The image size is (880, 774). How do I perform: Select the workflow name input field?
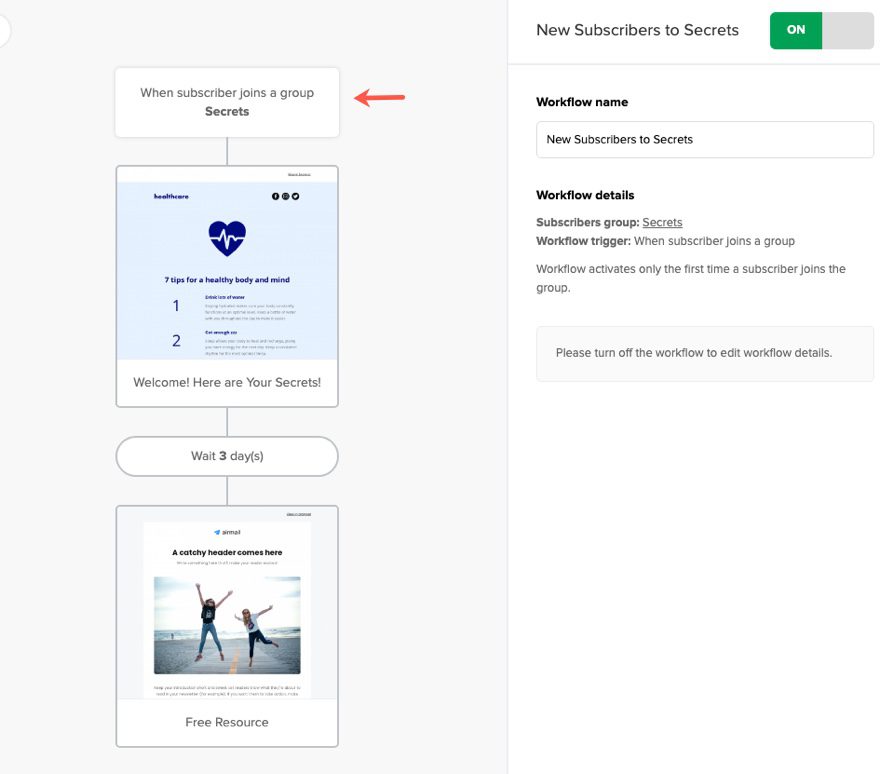pos(704,139)
